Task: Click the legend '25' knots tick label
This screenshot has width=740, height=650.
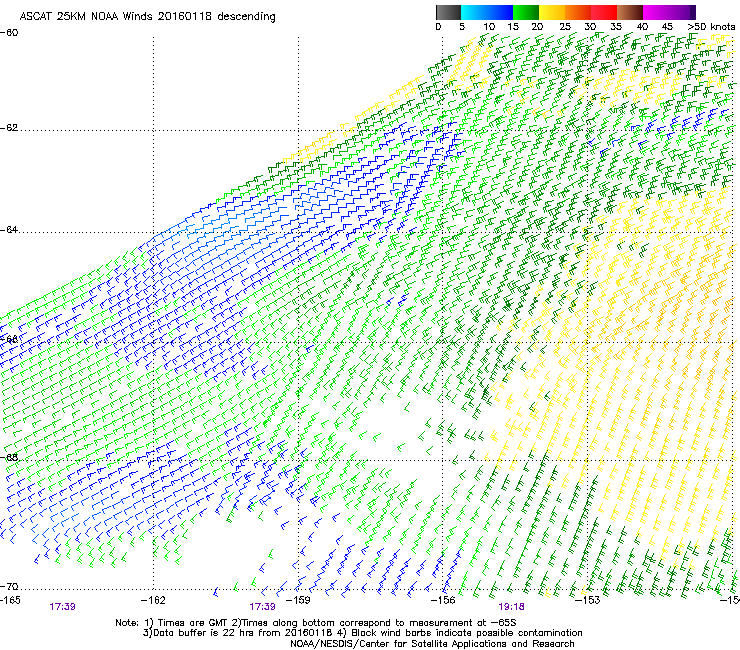Action: tap(565, 27)
